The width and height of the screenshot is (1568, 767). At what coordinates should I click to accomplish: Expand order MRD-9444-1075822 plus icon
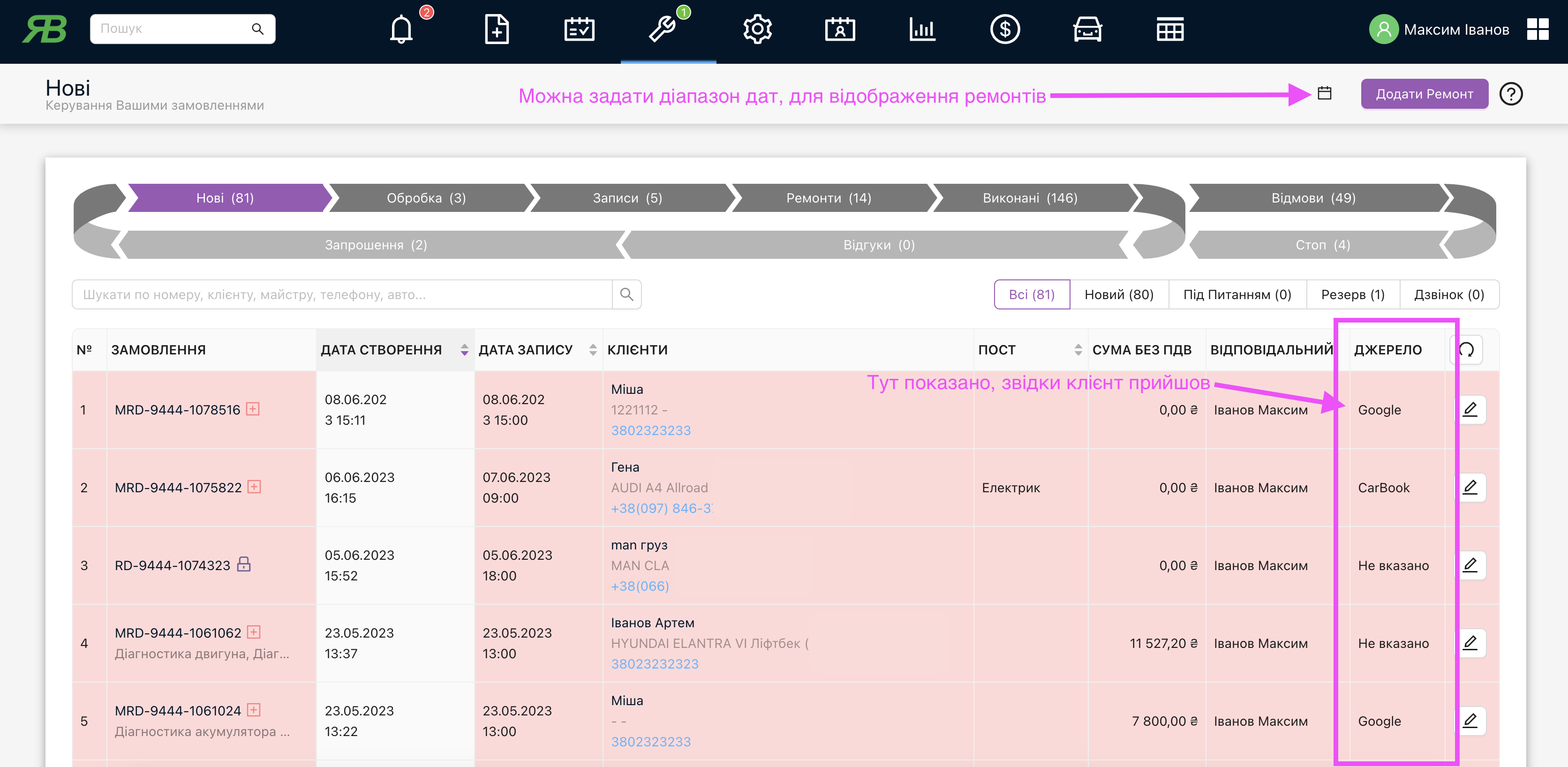[x=255, y=487]
